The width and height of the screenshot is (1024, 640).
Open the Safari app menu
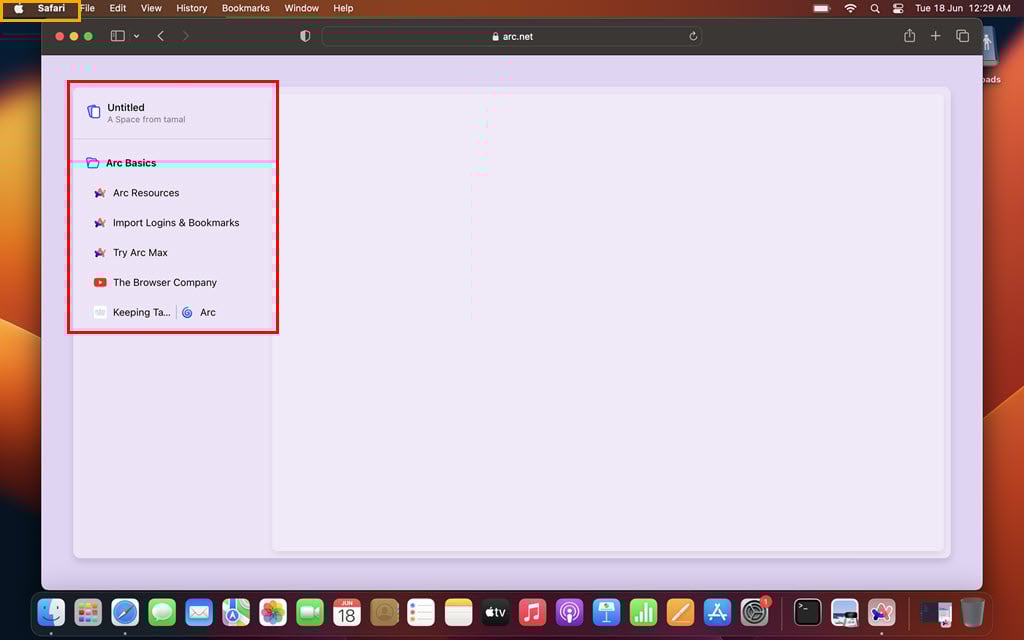[51, 8]
